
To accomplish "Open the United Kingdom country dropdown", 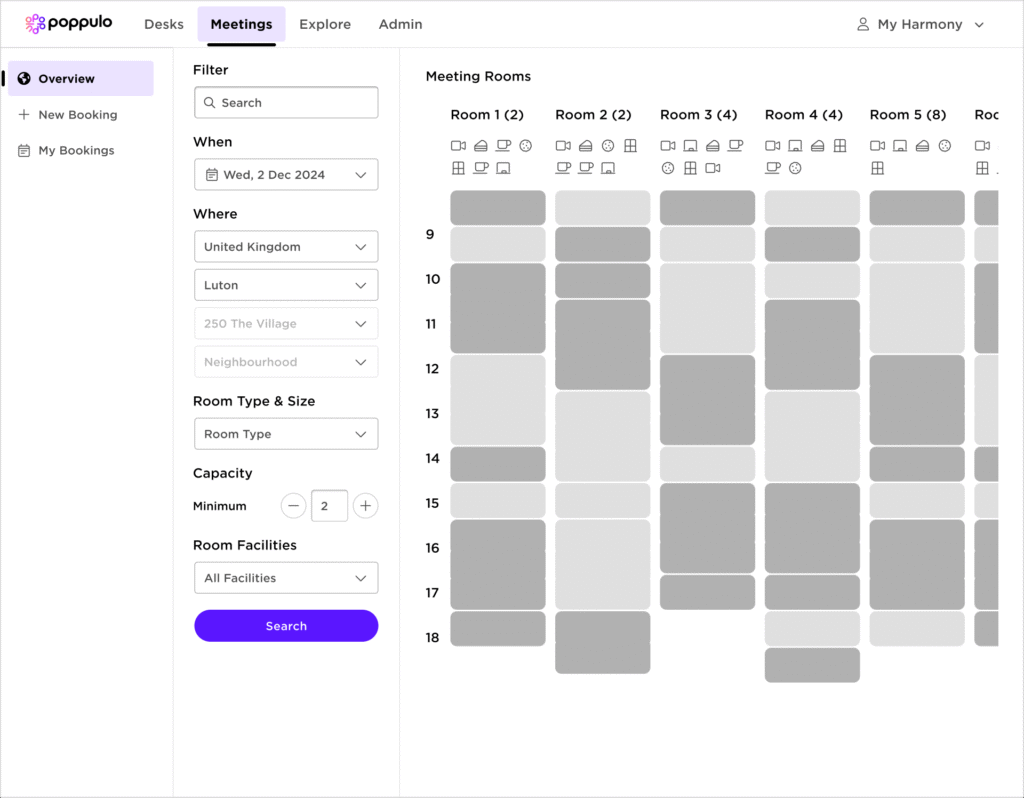I will click(286, 247).
